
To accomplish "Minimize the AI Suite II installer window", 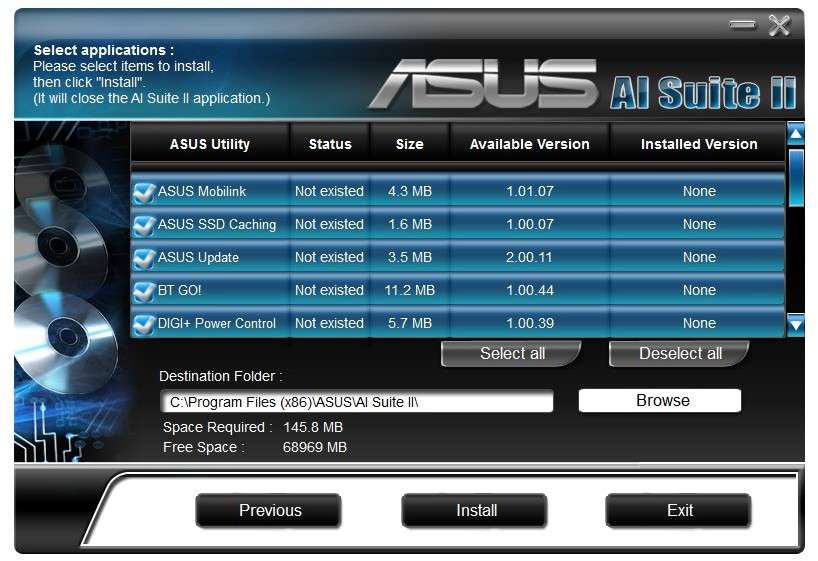I will (x=742, y=25).
